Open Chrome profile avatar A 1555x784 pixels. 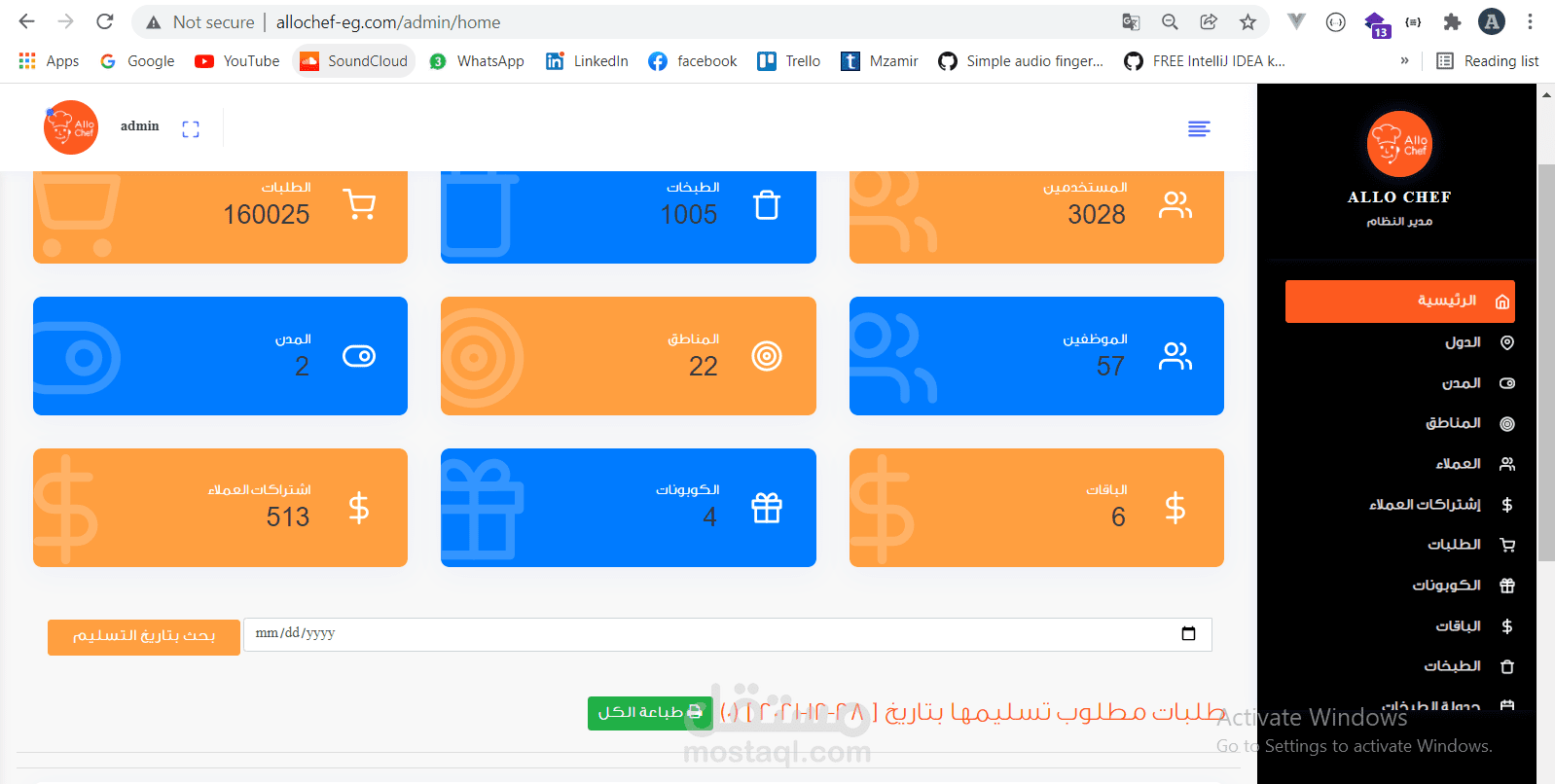1491,21
